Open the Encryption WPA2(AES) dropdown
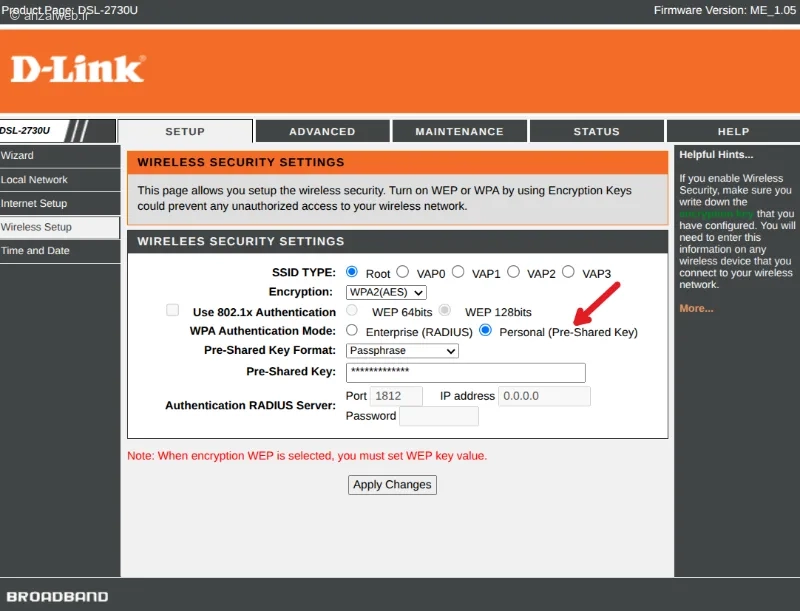Viewport: 800px width, 611px height. 386,292
